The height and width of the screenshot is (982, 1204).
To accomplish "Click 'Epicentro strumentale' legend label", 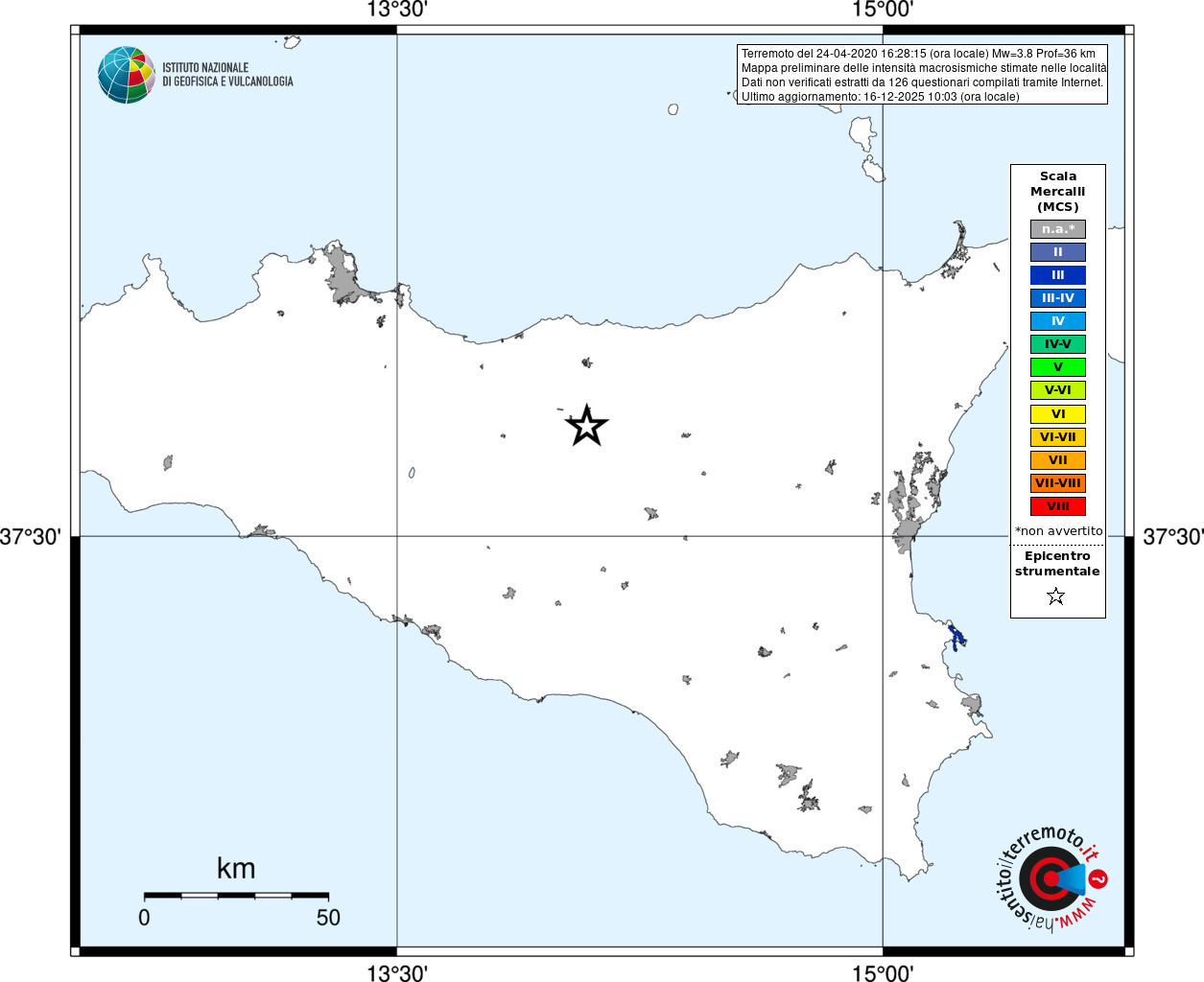I will pyautogui.click(x=1057, y=564).
